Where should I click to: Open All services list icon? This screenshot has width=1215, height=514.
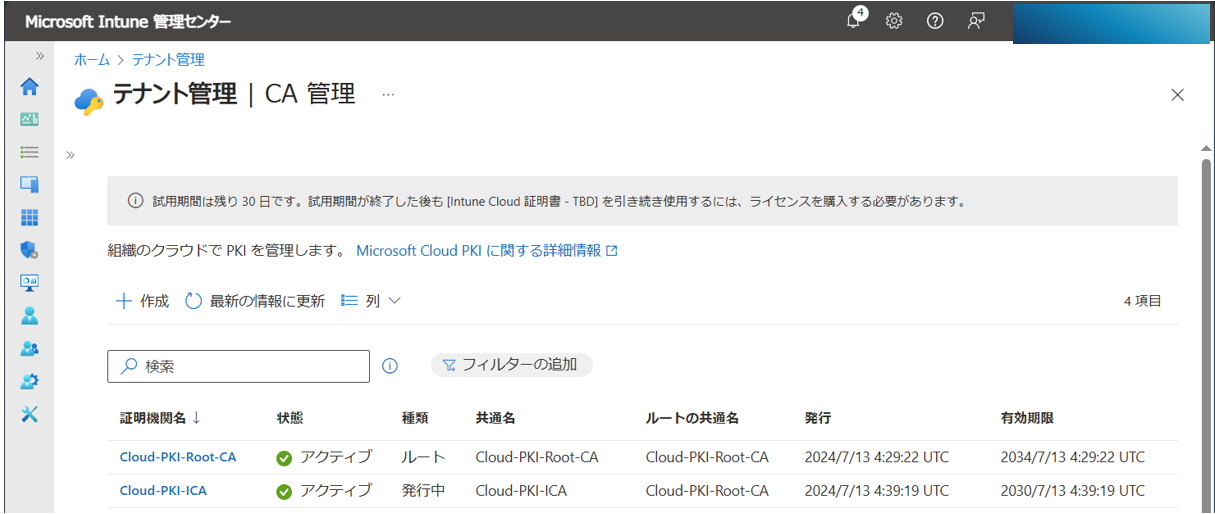tap(29, 152)
